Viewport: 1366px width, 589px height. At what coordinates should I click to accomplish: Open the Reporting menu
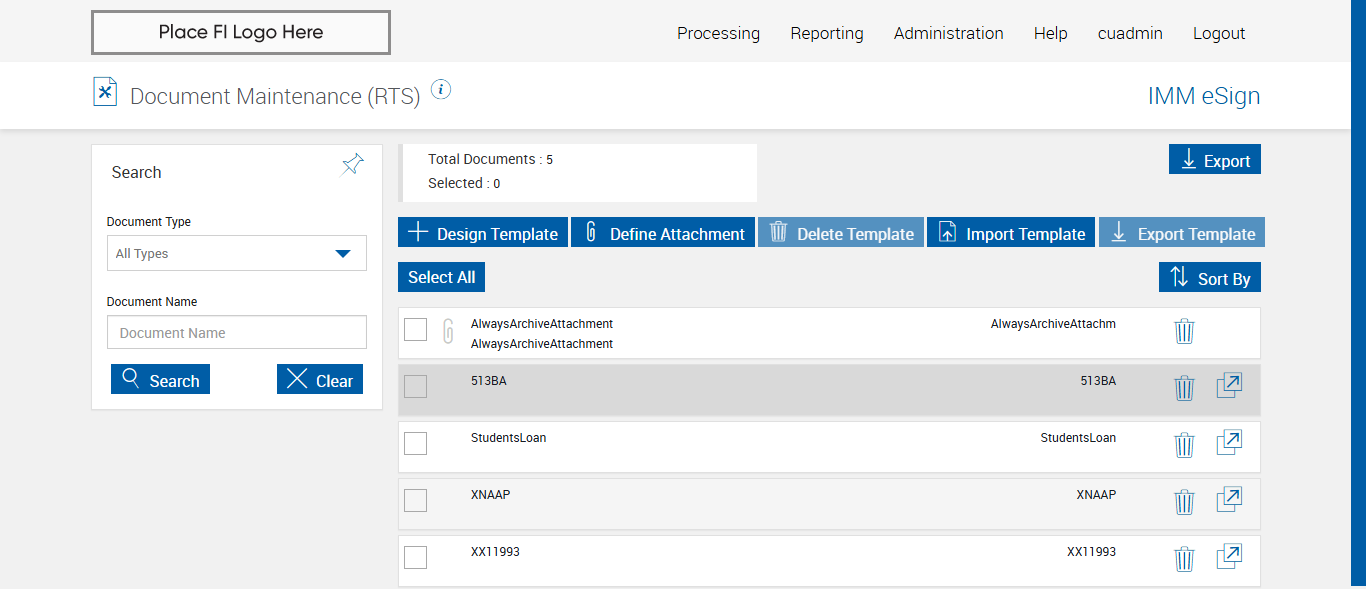(826, 33)
